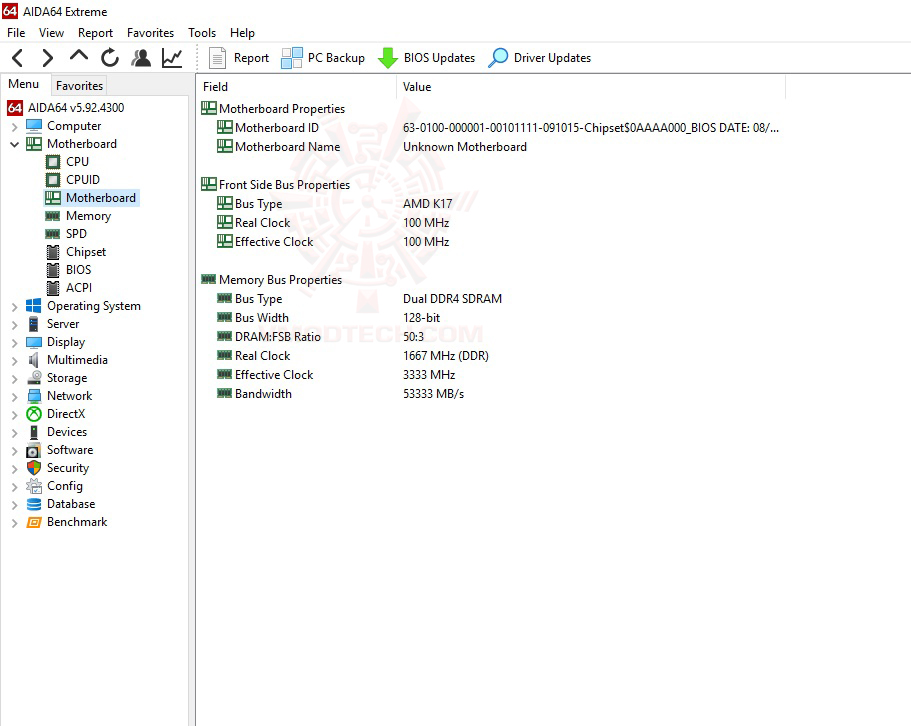Select the BIOS icon in tree
This screenshot has width=911, height=726.
pyautogui.click(x=53, y=270)
